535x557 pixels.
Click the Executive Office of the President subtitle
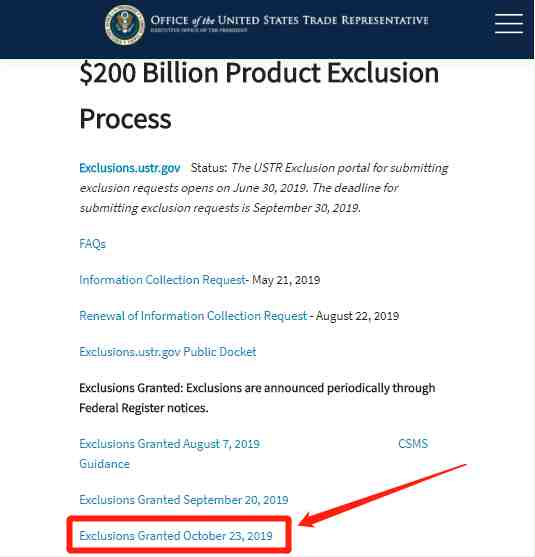pos(199,30)
